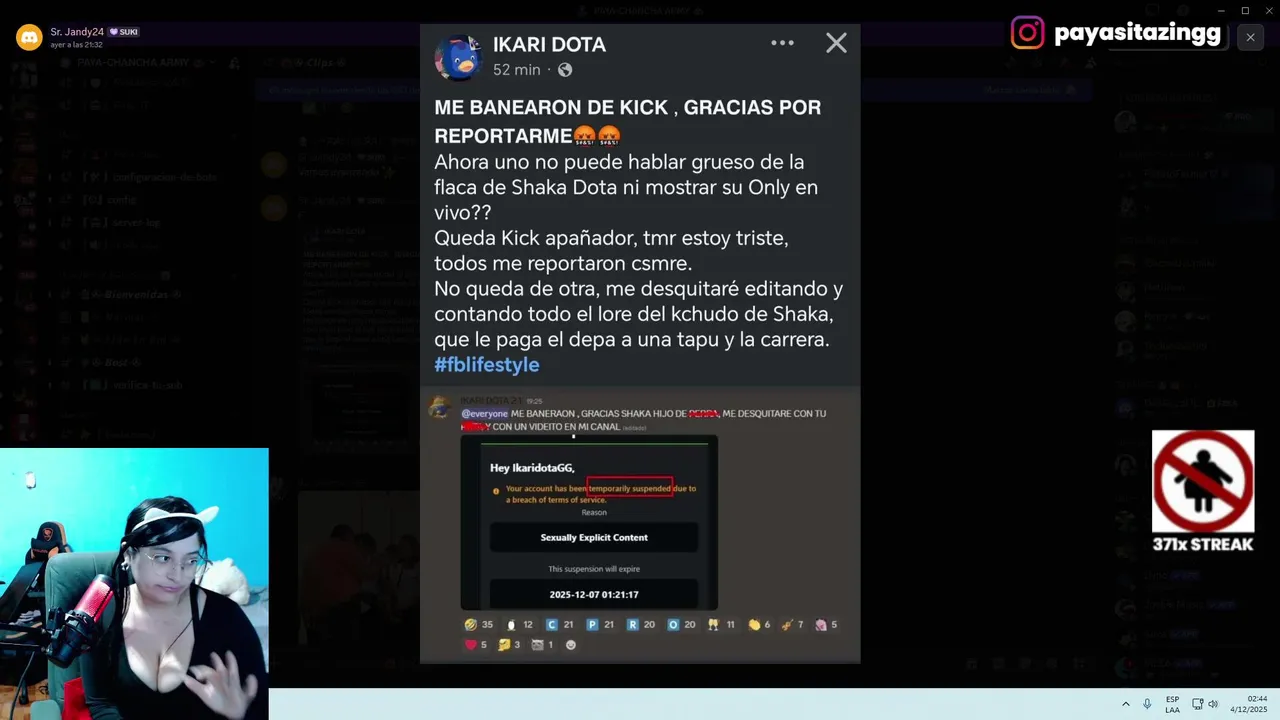
Task: Toggle the laughing emoji reaction with 35
Action: coord(479,624)
